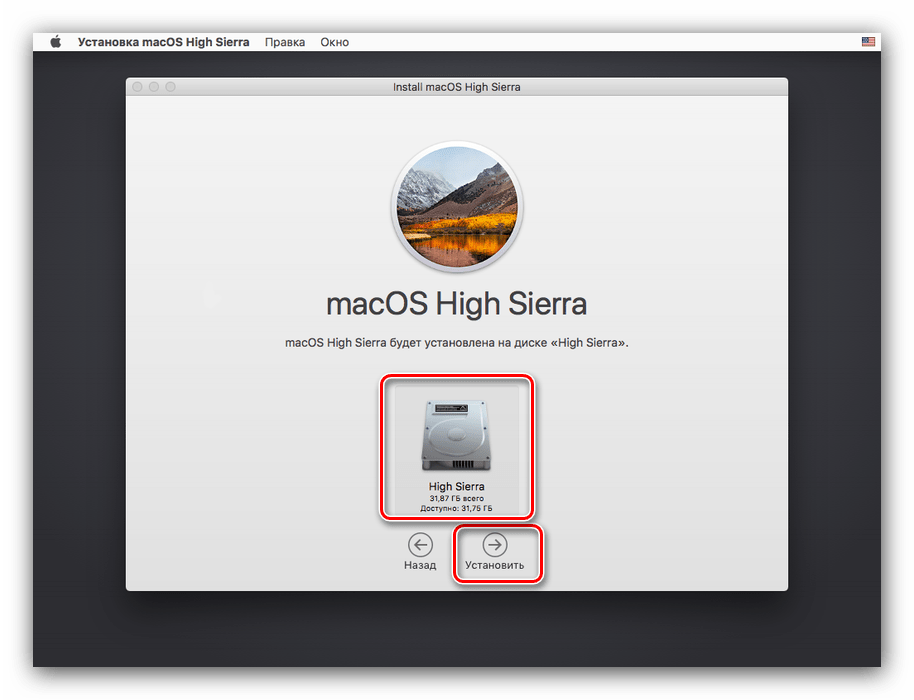This screenshot has height=700, width=914.
Task: Open the Apple menu
Action: 55,42
